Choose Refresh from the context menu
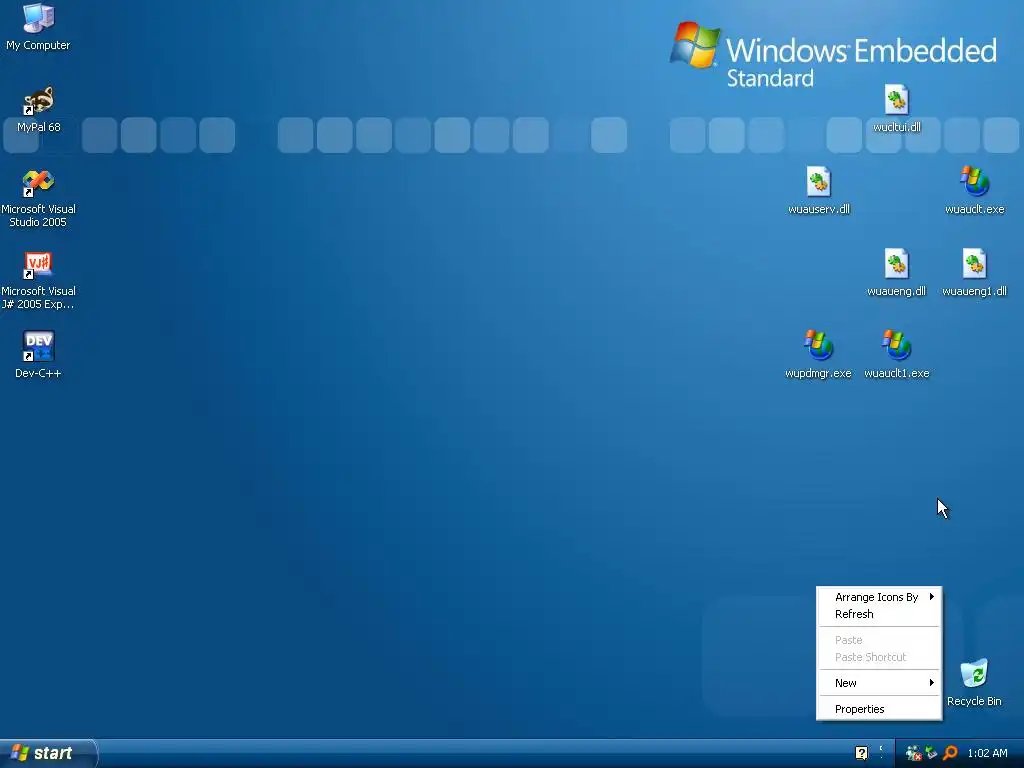The width and height of the screenshot is (1024, 768). (879, 614)
